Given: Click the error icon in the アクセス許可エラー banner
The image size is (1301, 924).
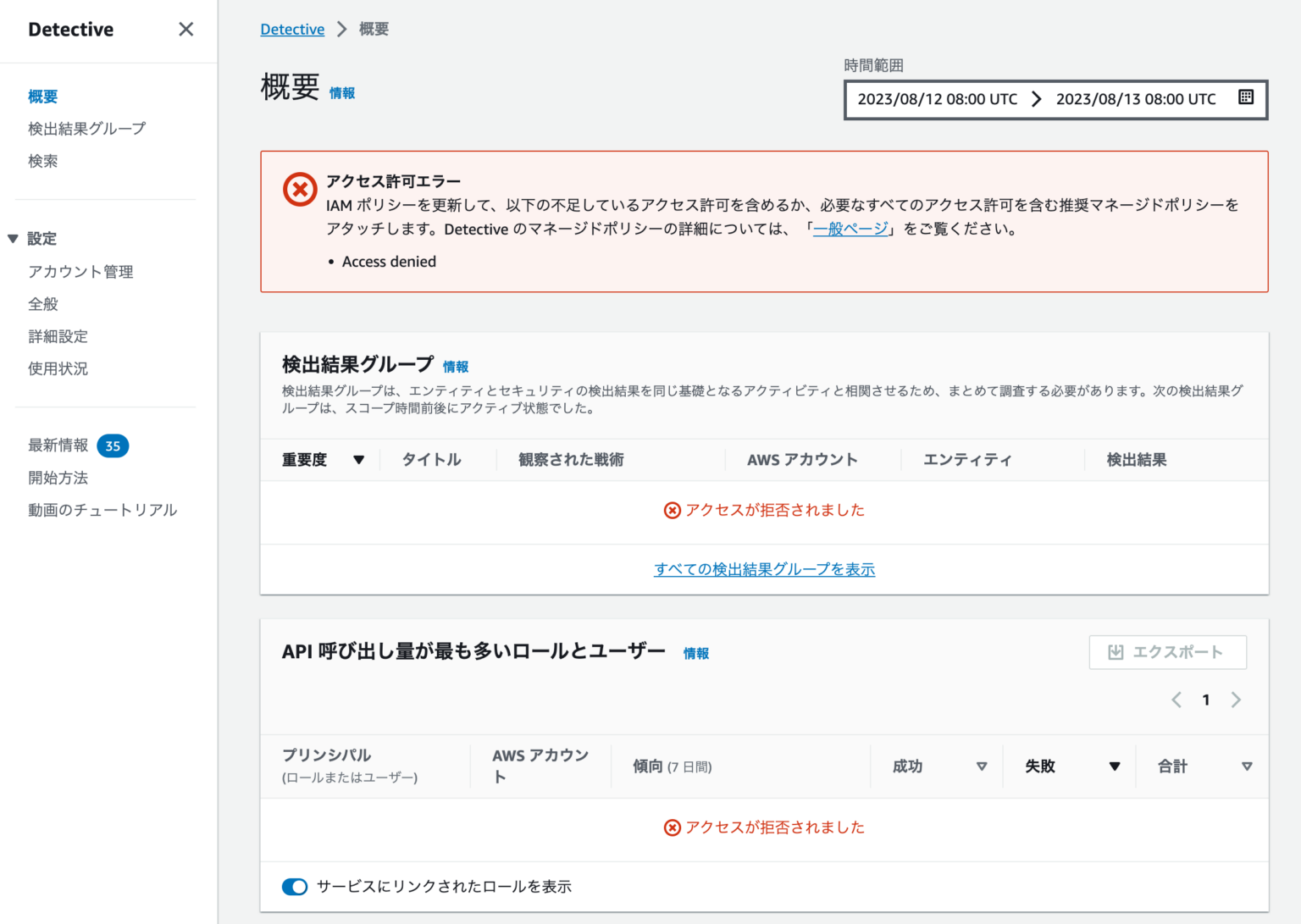Looking at the screenshot, I should pos(299,189).
